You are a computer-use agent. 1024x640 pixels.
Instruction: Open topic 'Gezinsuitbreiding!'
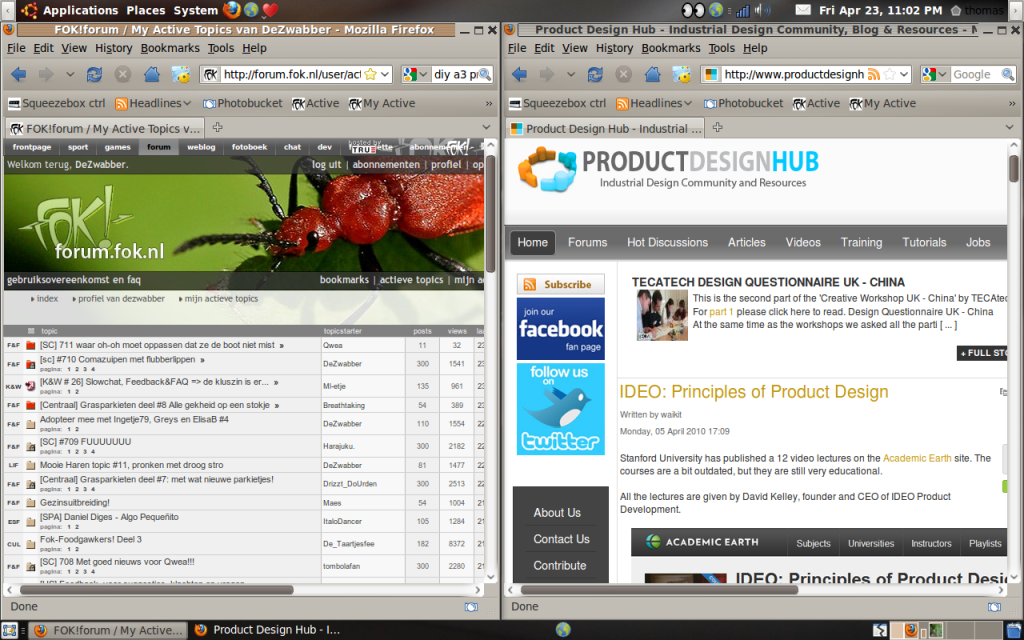(74, 502)
